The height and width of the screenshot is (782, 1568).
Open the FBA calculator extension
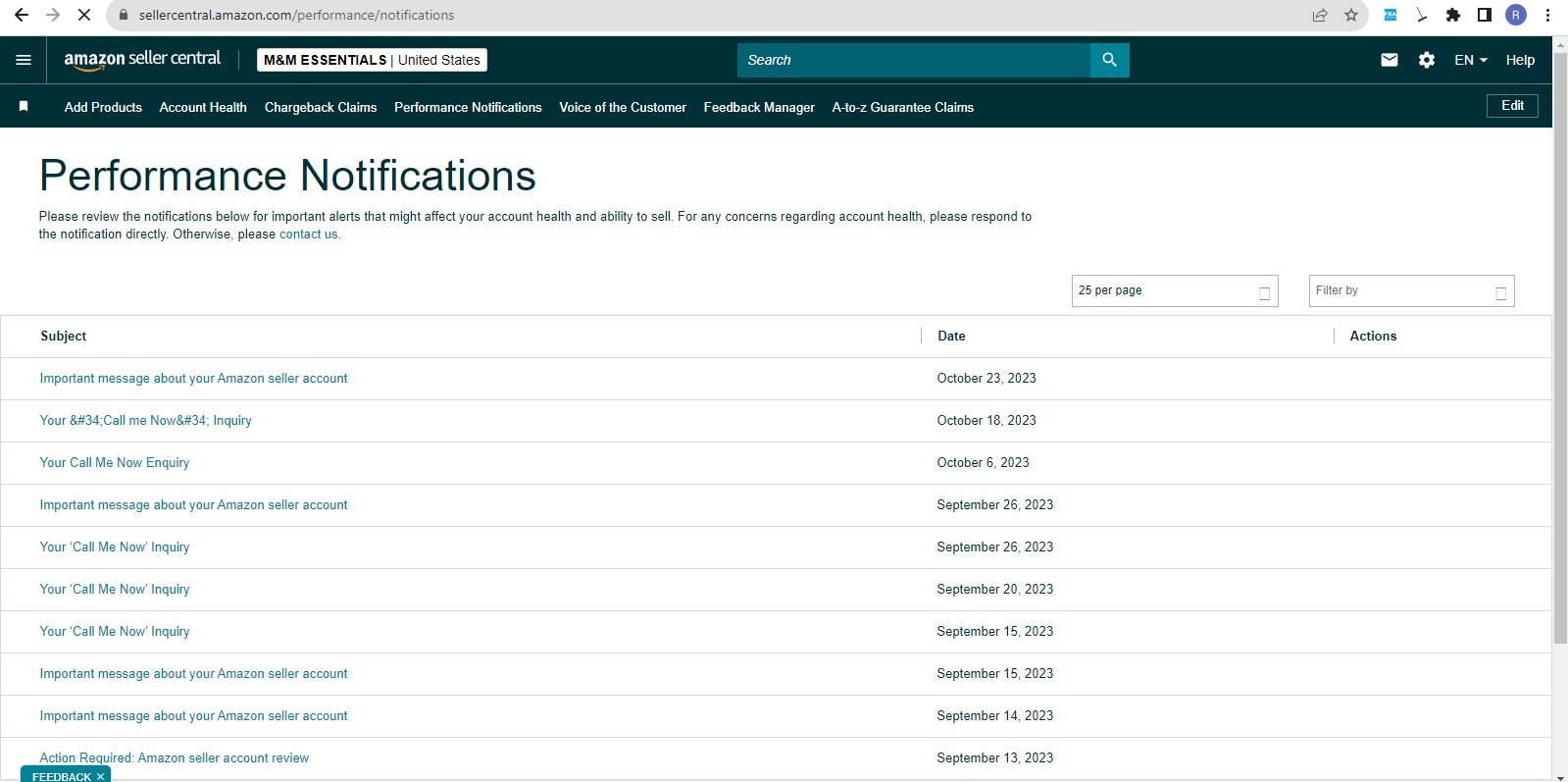(x=1390, y=15)
